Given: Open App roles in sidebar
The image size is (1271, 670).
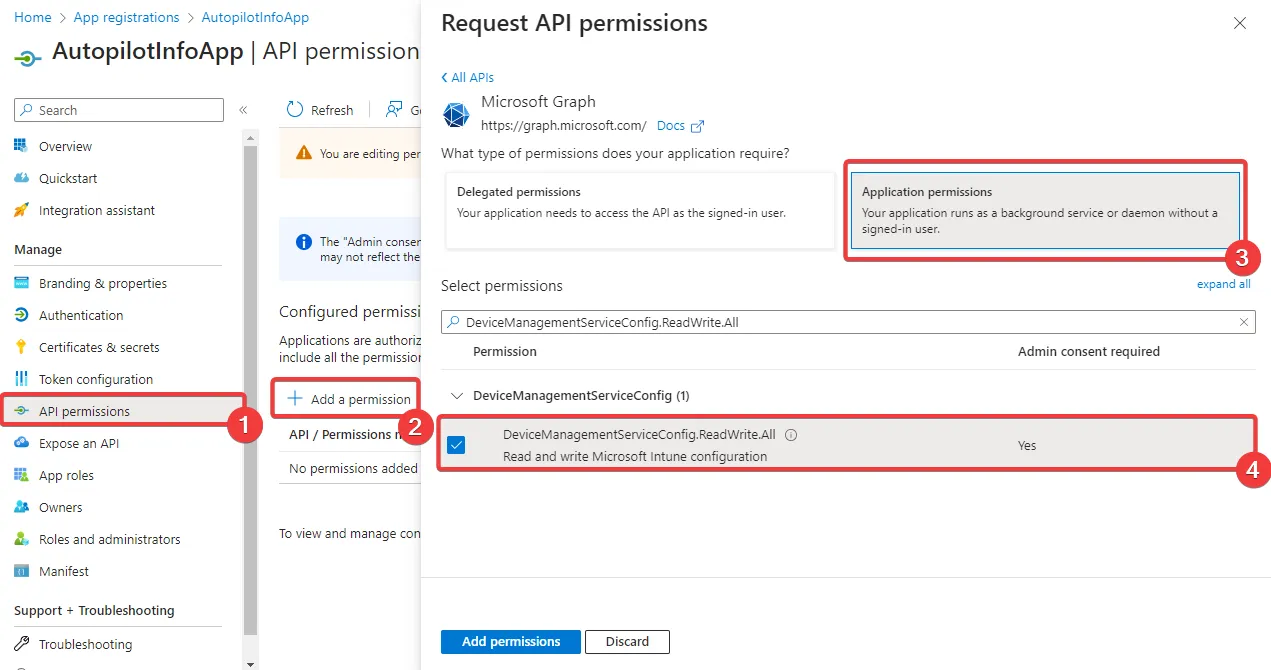Looking at the screenshot, I should pyautogui.click(x=66, y=475).
